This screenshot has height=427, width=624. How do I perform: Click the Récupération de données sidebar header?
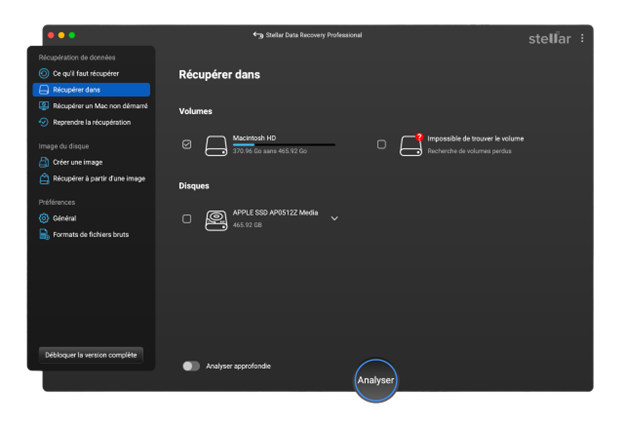77,58
